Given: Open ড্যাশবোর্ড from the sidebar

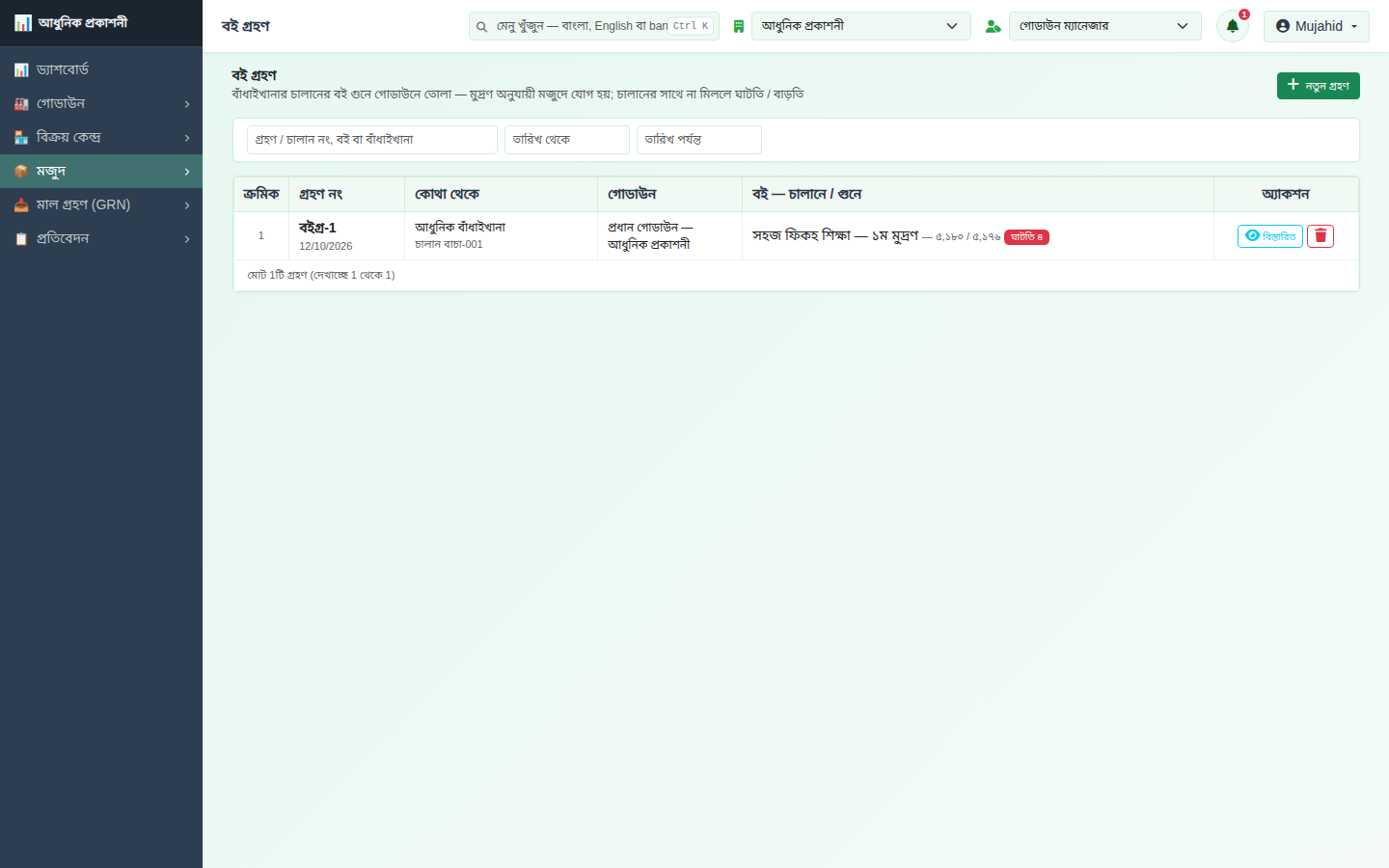Looking at the screenshot, I should 101,69.
